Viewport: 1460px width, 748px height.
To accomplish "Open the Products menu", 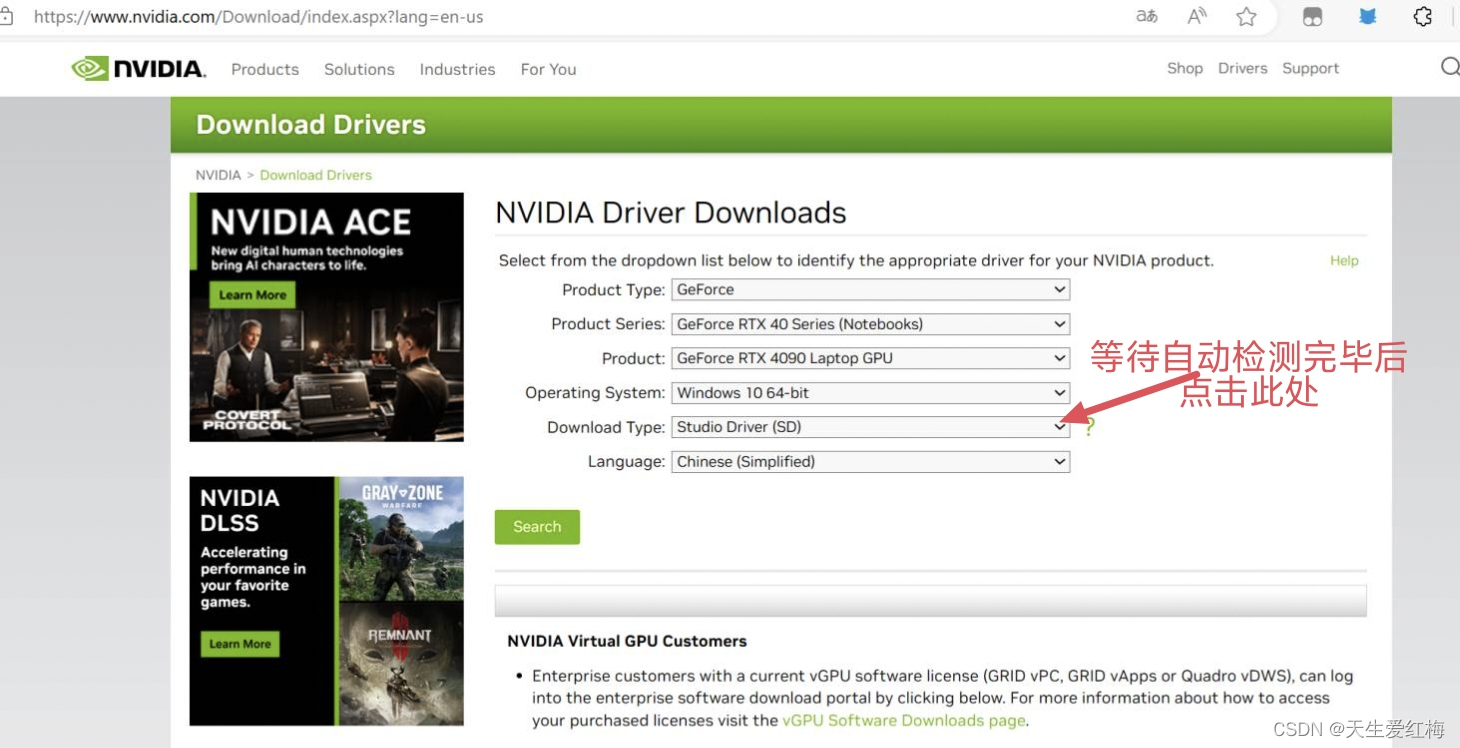I will [x=265, y=69].
